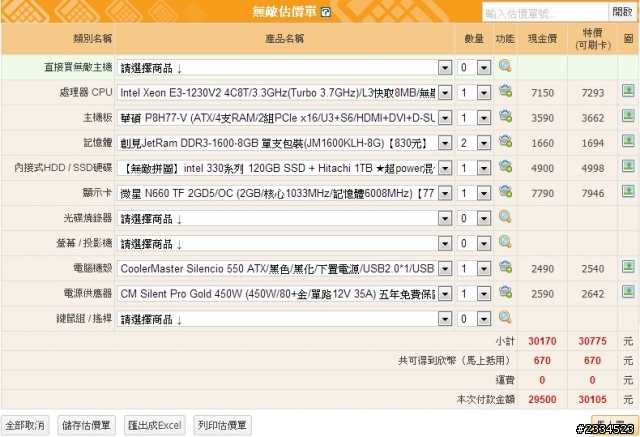Click the card payment amount 30105

pos(592,399)
